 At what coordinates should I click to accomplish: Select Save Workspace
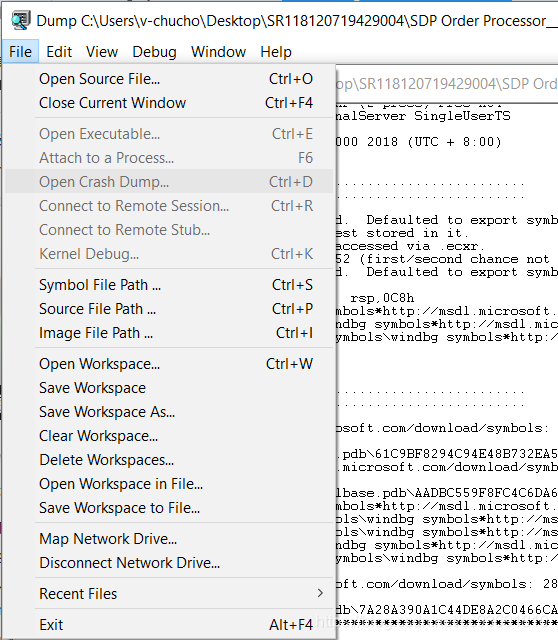click(169, 388)
